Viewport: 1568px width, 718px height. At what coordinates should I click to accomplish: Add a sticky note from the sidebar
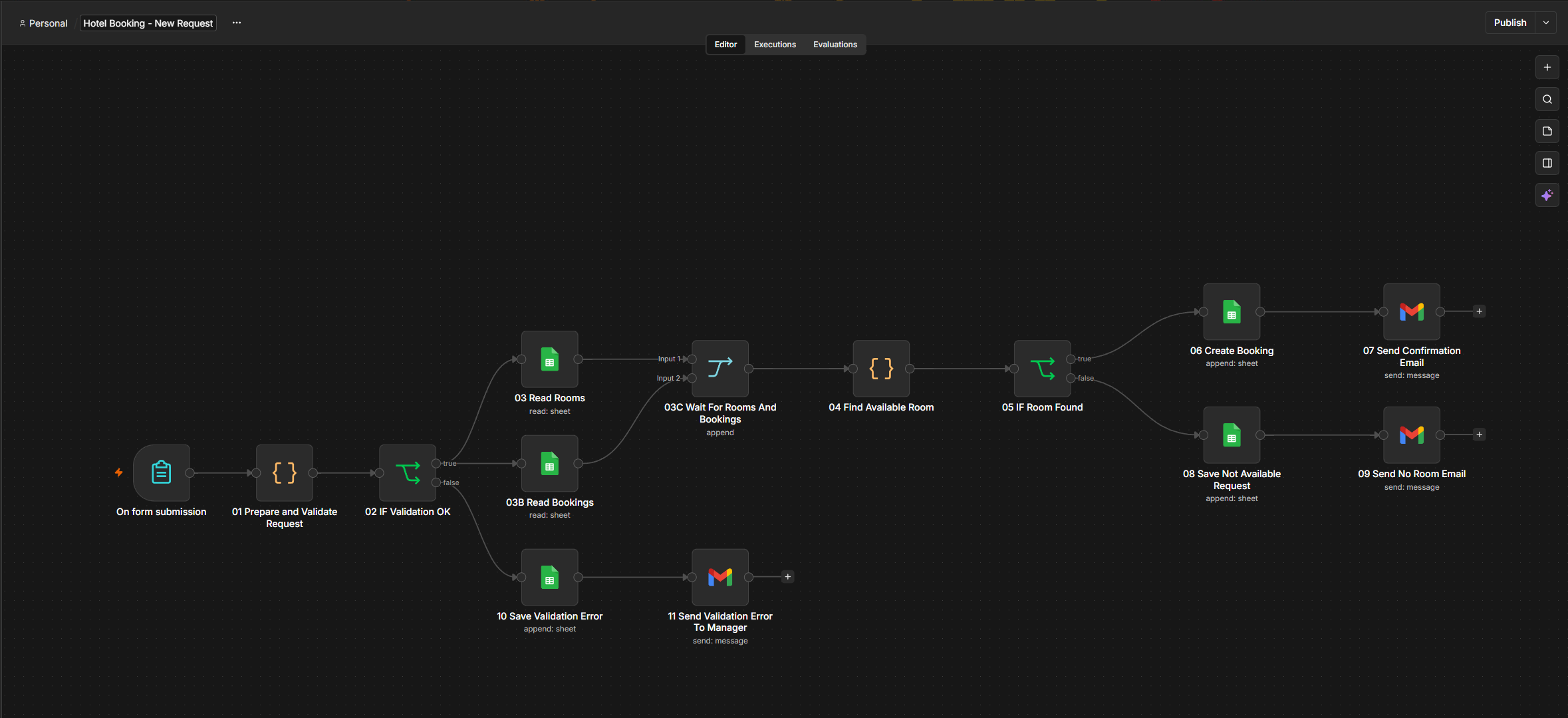pos(1547,131)
